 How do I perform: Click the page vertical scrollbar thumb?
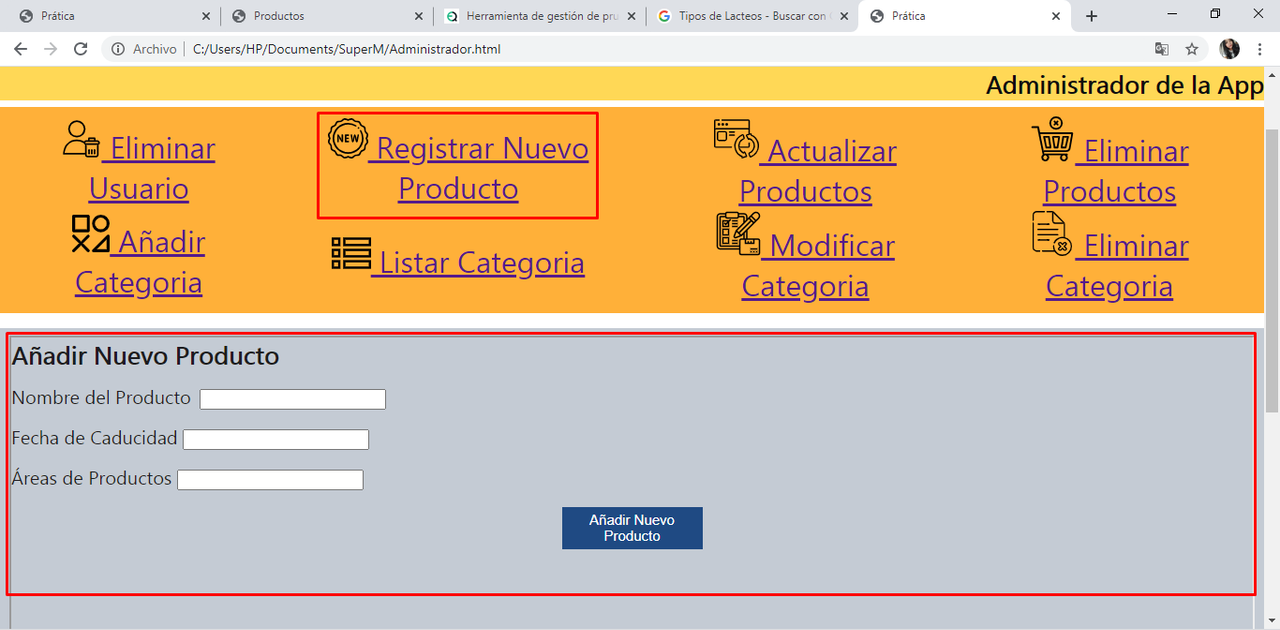(1272, 270)
